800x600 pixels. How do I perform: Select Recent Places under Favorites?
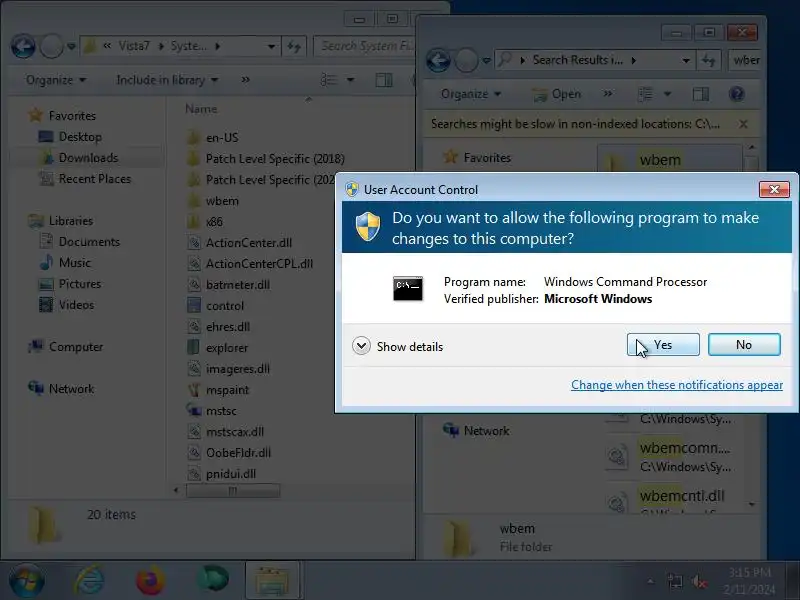coord(85,179)
